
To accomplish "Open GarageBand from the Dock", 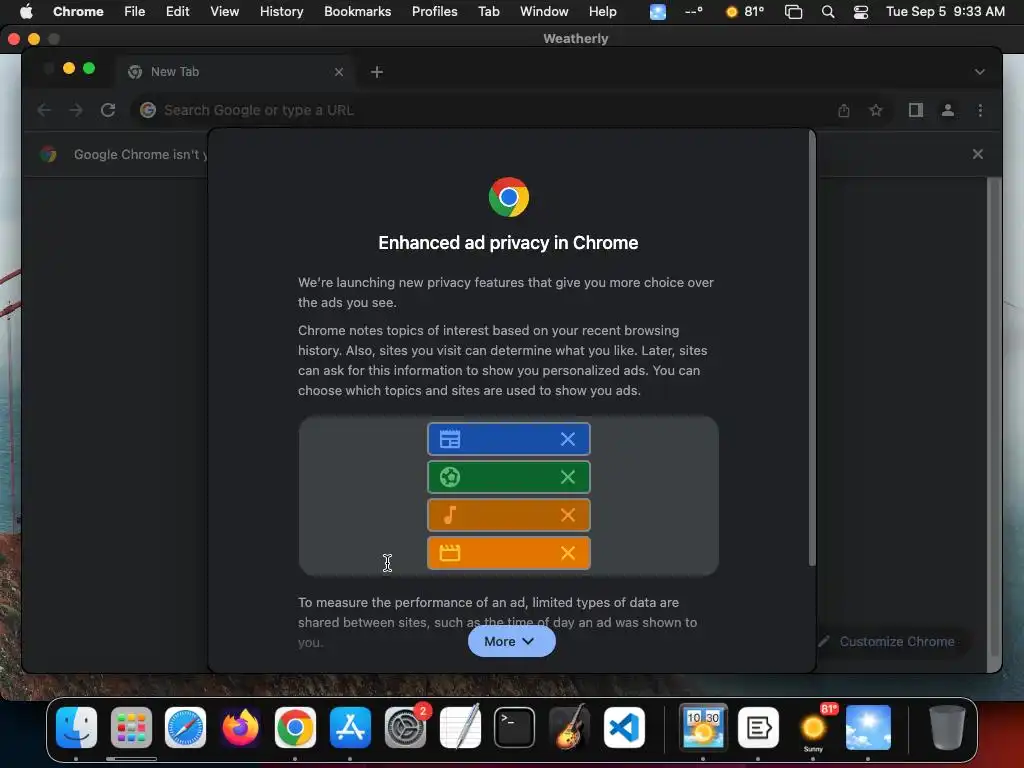I will tap(569, 728).
